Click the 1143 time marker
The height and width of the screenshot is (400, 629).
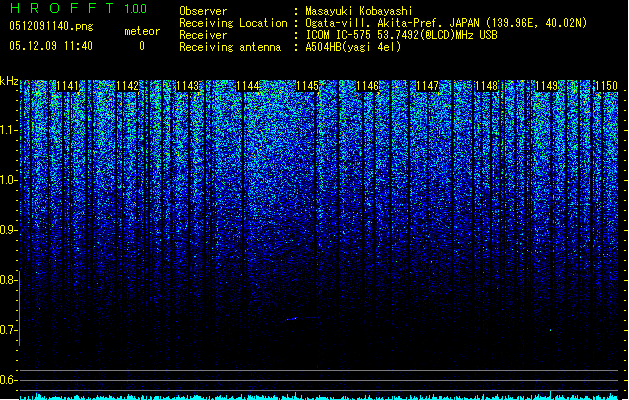[x=187, y=86]
